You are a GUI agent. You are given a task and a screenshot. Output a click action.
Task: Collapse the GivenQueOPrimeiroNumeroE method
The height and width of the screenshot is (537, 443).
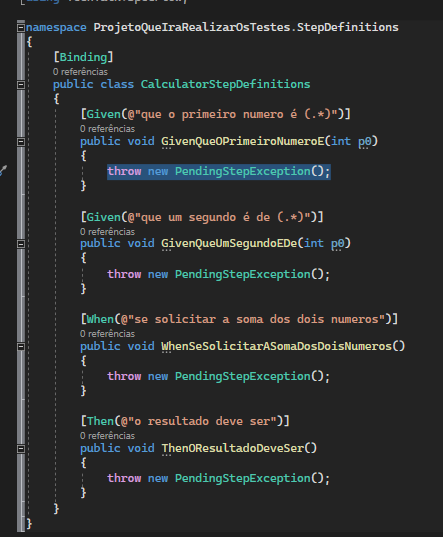coord(21,141)
